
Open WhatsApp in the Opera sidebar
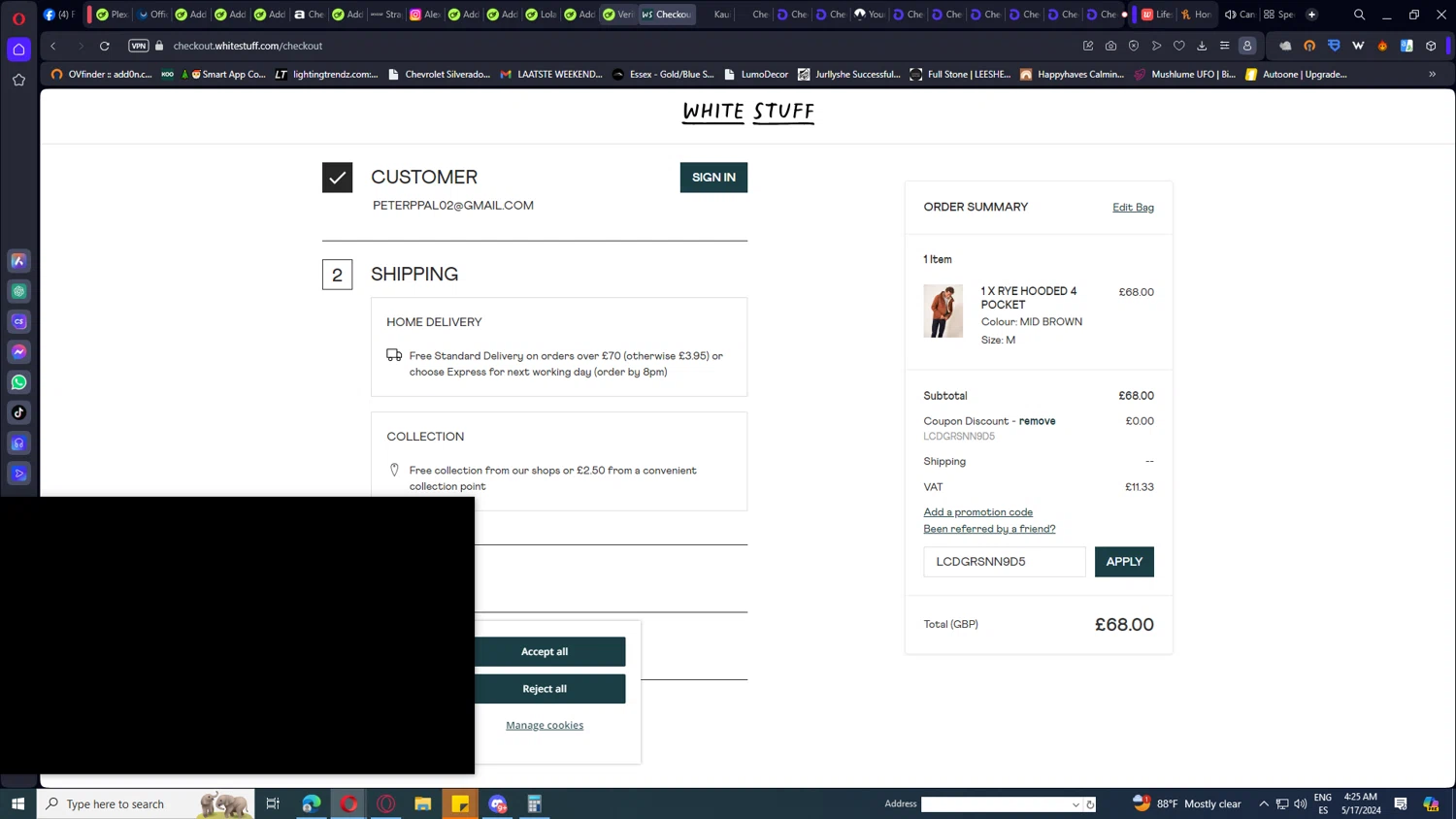click(18, 382)
